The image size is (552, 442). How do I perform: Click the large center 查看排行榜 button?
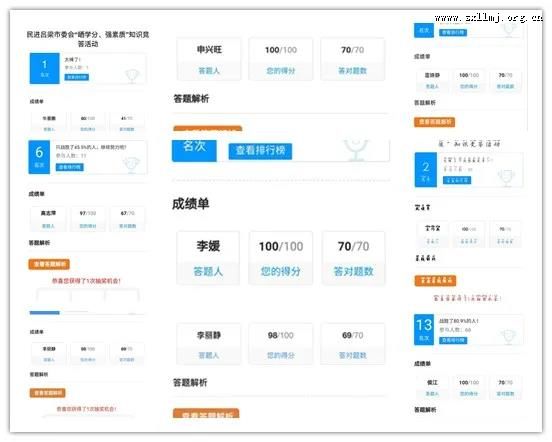coord(260,151)
